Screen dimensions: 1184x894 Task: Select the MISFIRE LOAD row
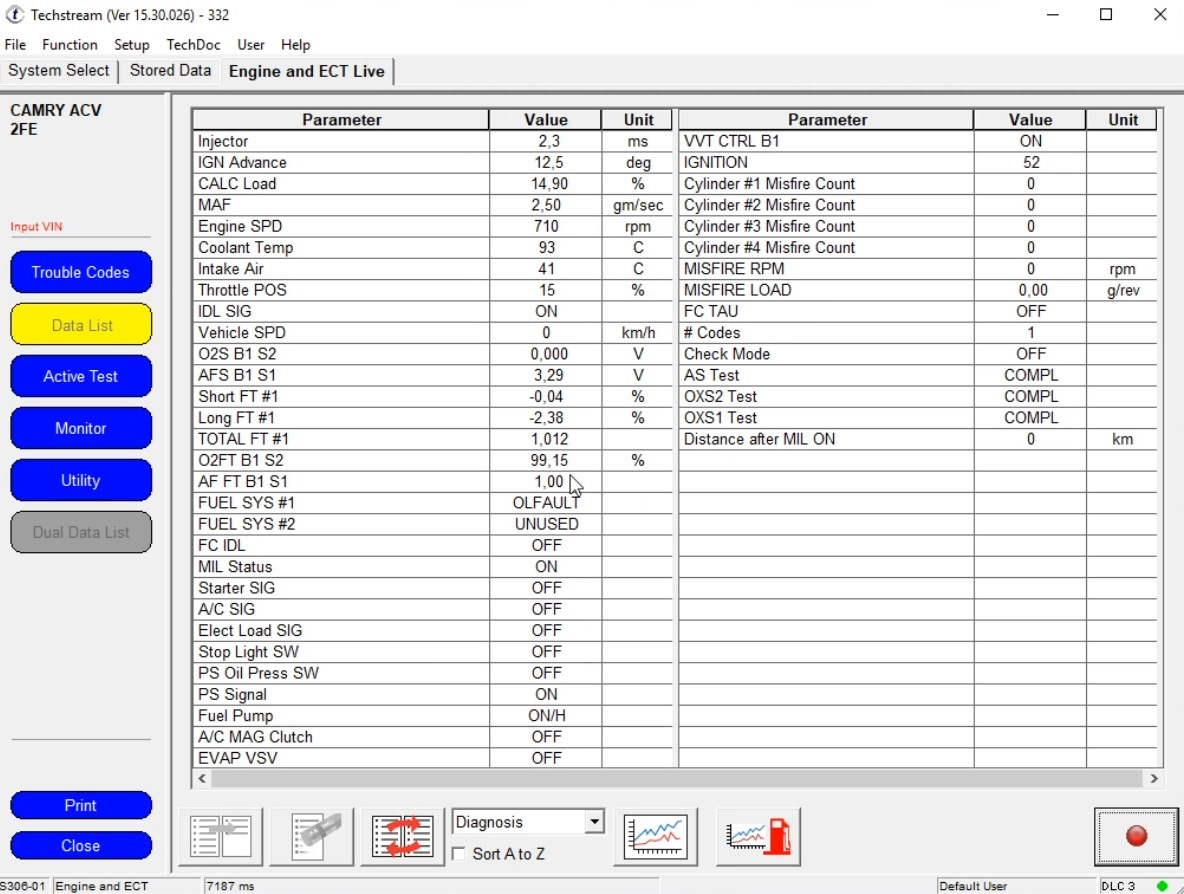coord(917,290)
